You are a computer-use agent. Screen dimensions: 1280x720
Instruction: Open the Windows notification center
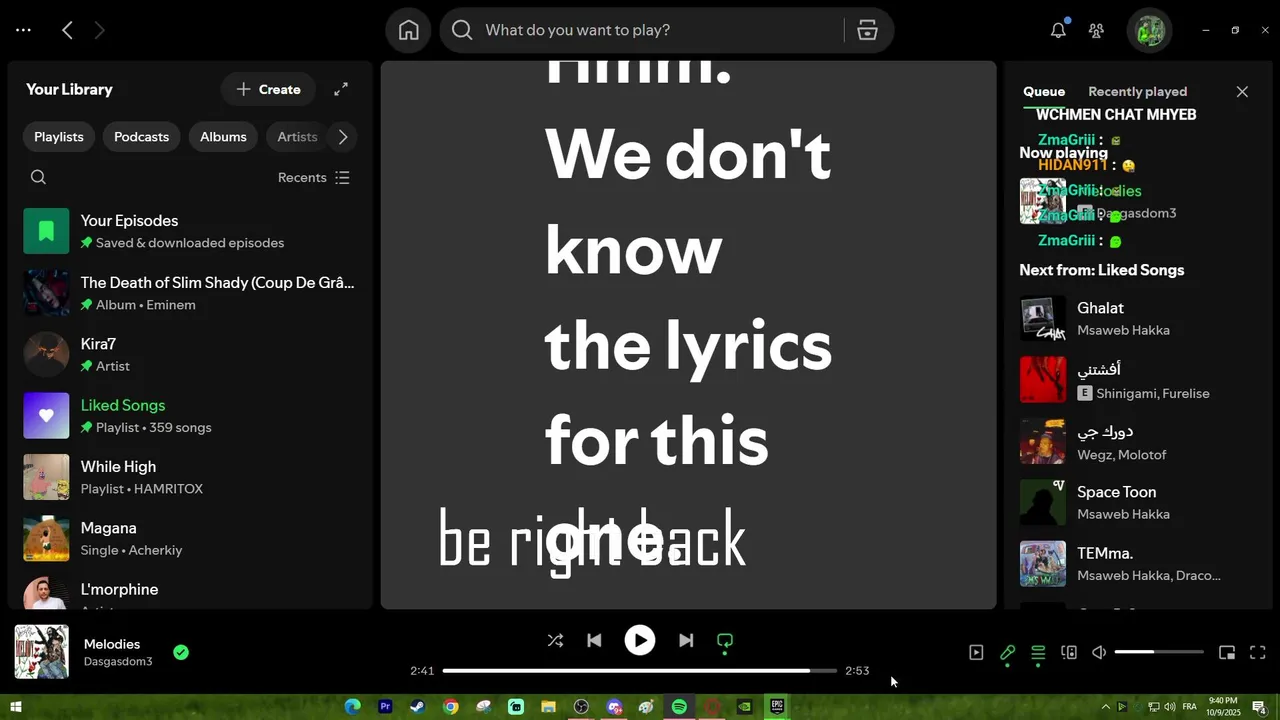coord(1260,707)
